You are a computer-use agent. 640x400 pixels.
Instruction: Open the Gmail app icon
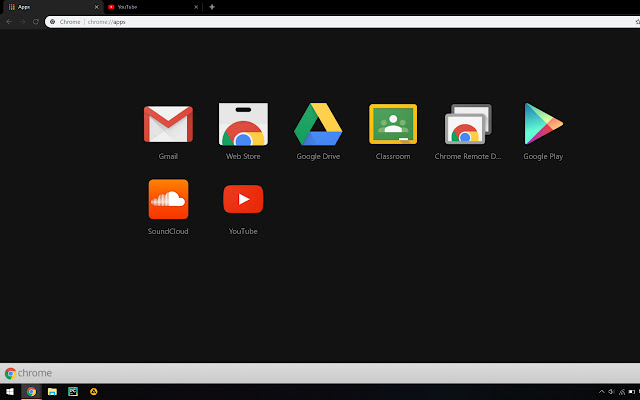(x=168, y=124)
